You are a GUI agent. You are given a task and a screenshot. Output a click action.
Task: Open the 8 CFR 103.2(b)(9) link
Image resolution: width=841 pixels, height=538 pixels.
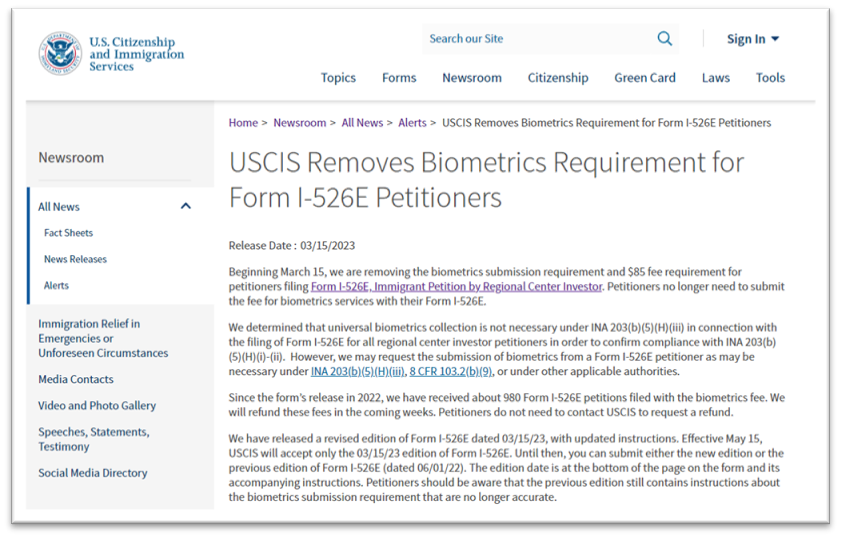(451, 371)
